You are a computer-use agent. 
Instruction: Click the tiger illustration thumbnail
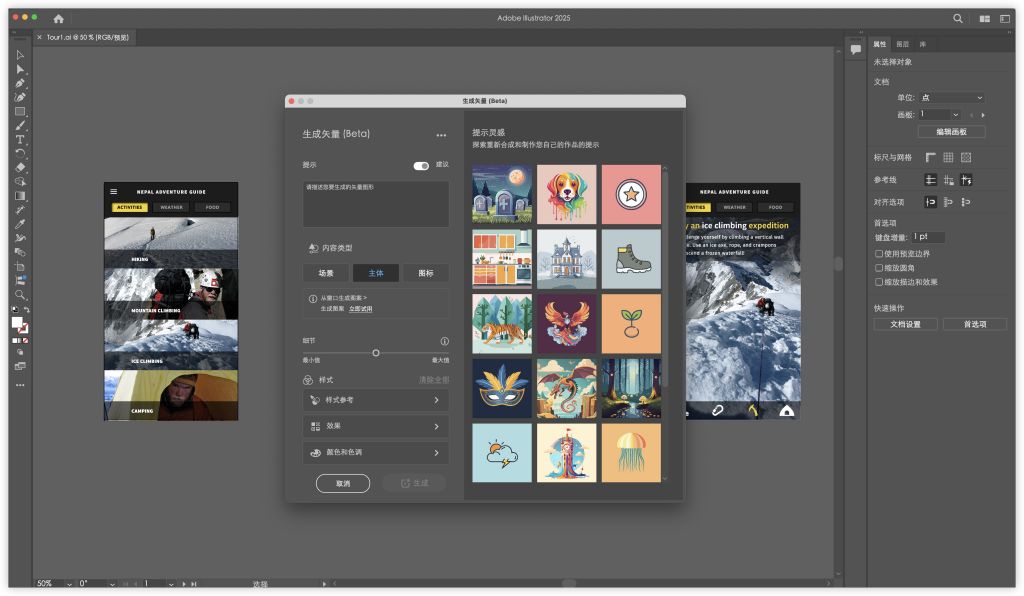(502, 323)
